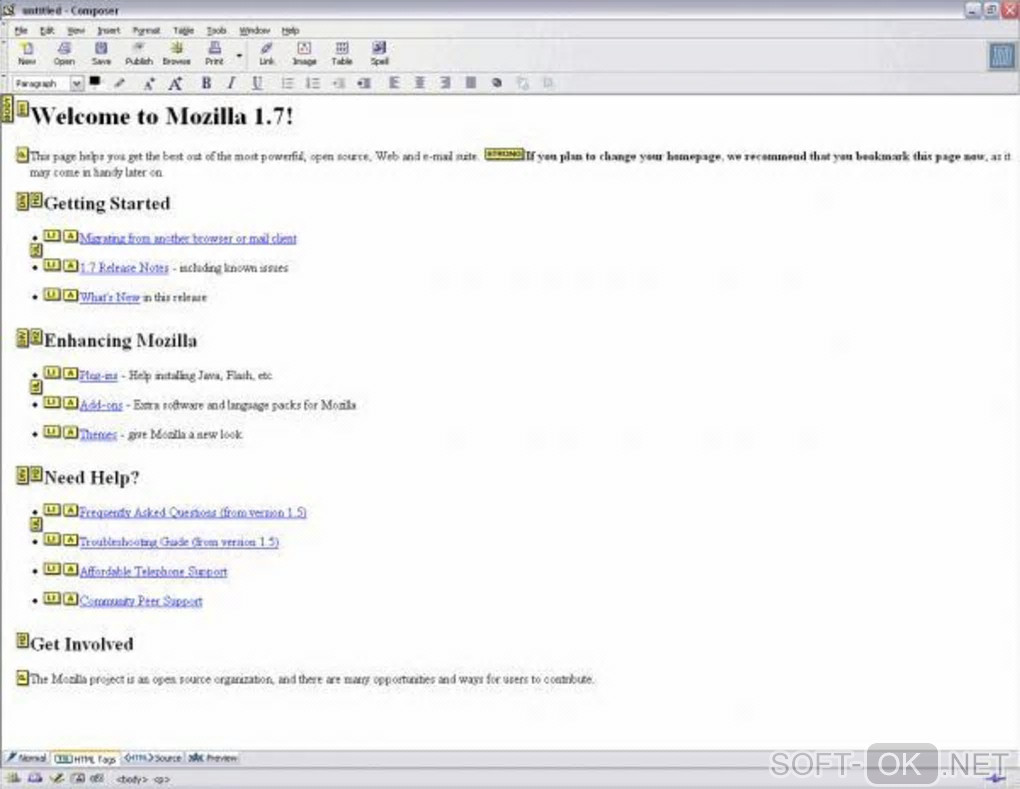Image resolution: width=1020 pixels, height=789 pixels.
Task: Insert a picture with the Image icon
Action: [304, 53]
